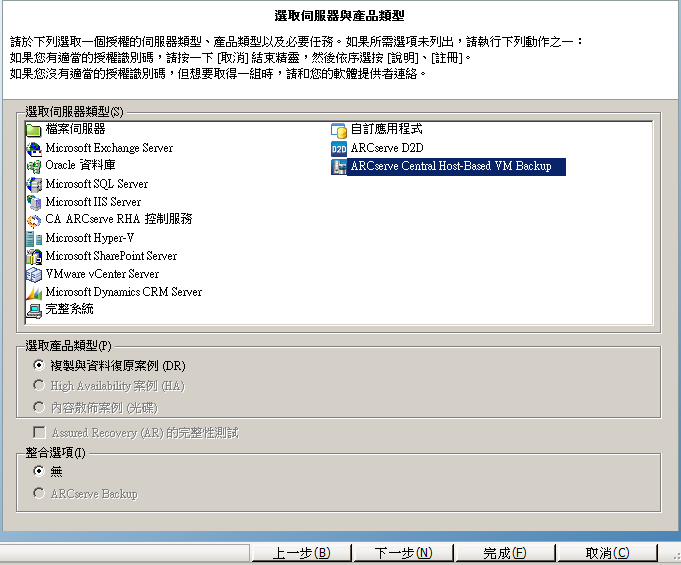Click the Microsoft SQL Server icon
681x565 pixels.
[x=34, y=184]
